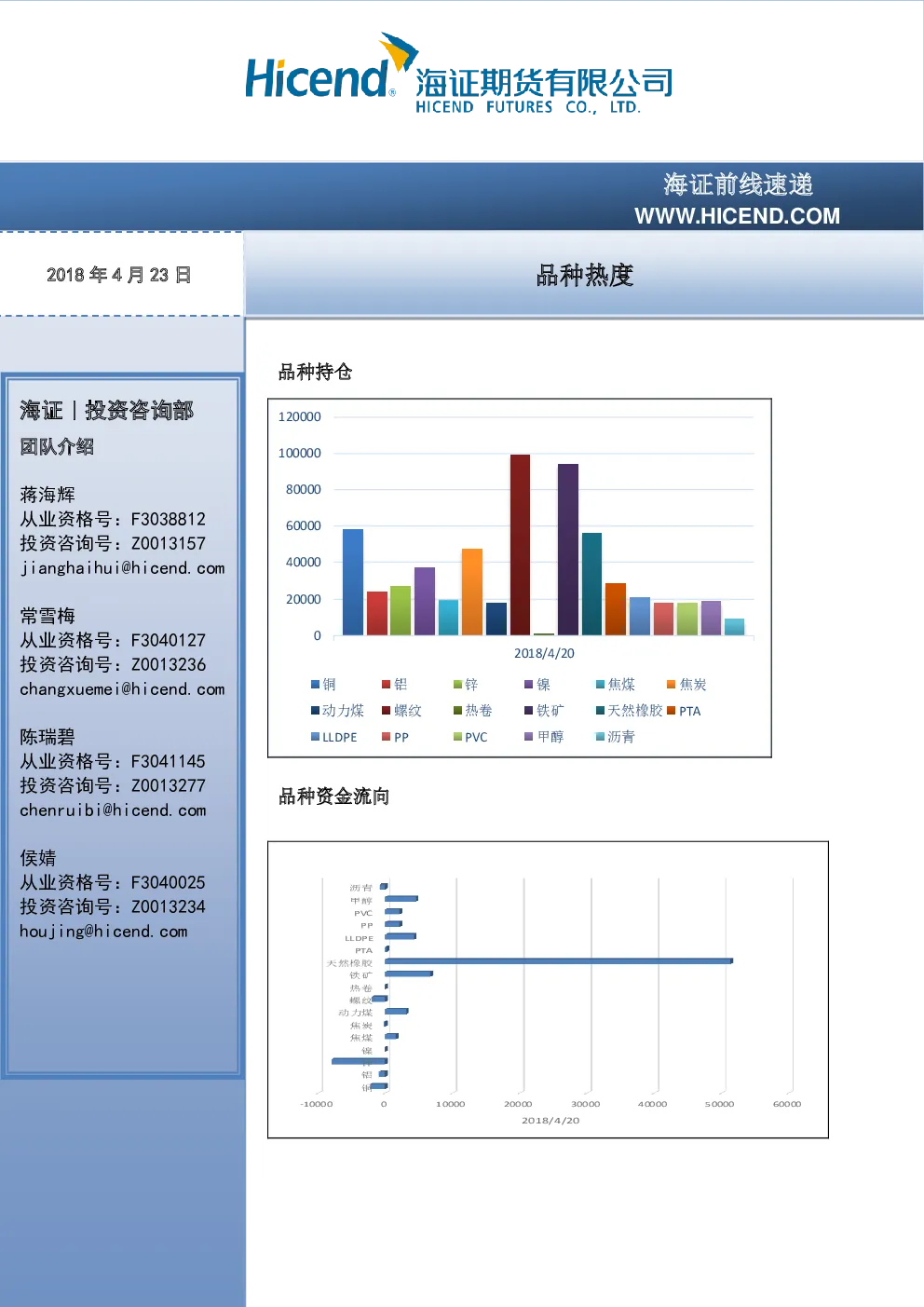Select the name "陈瑞碧"

point(48,737)
